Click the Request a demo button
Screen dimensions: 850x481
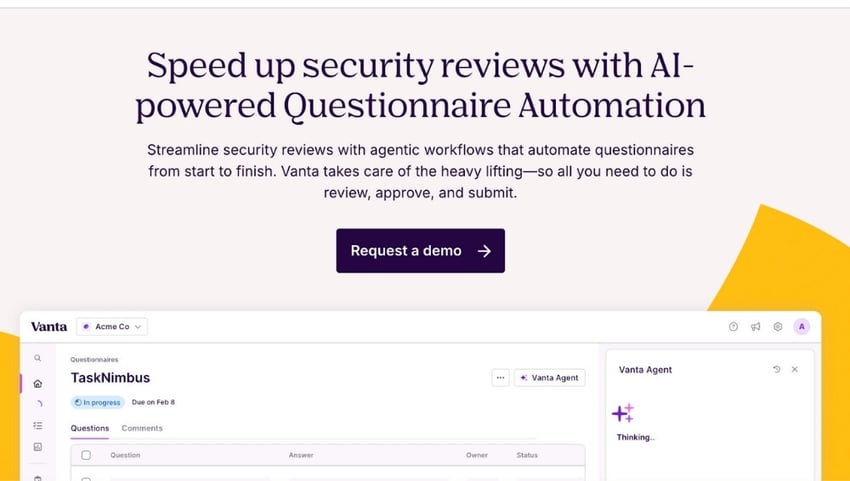pyautogui.click(x=420, y=251)
